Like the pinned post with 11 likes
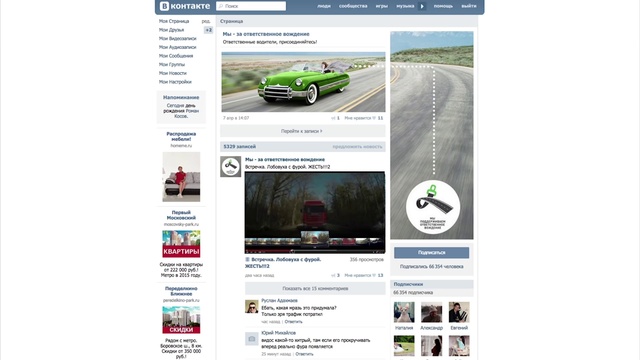The image size is (640, 360). 364,118
